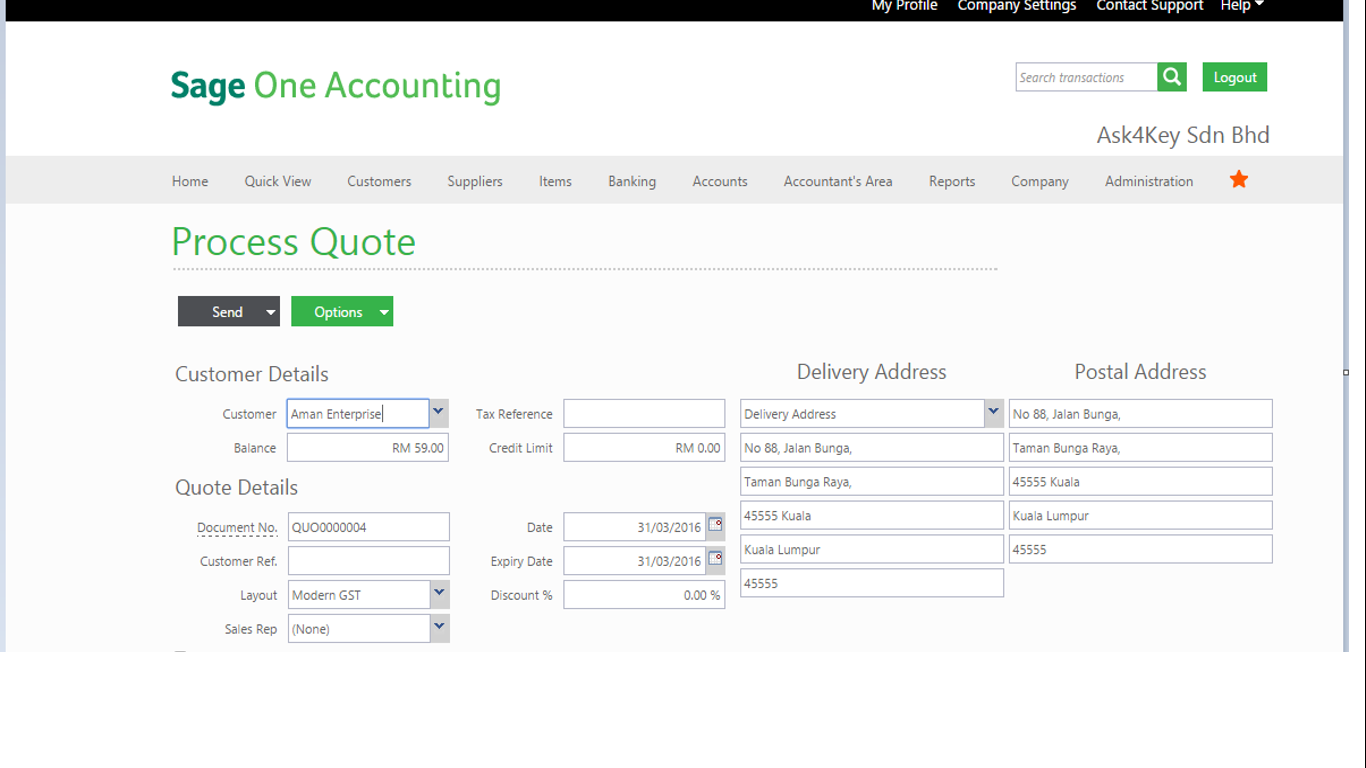Open the Contact Support link
This screenshot has width=1366, height=768.
(x=1150, y=6)
